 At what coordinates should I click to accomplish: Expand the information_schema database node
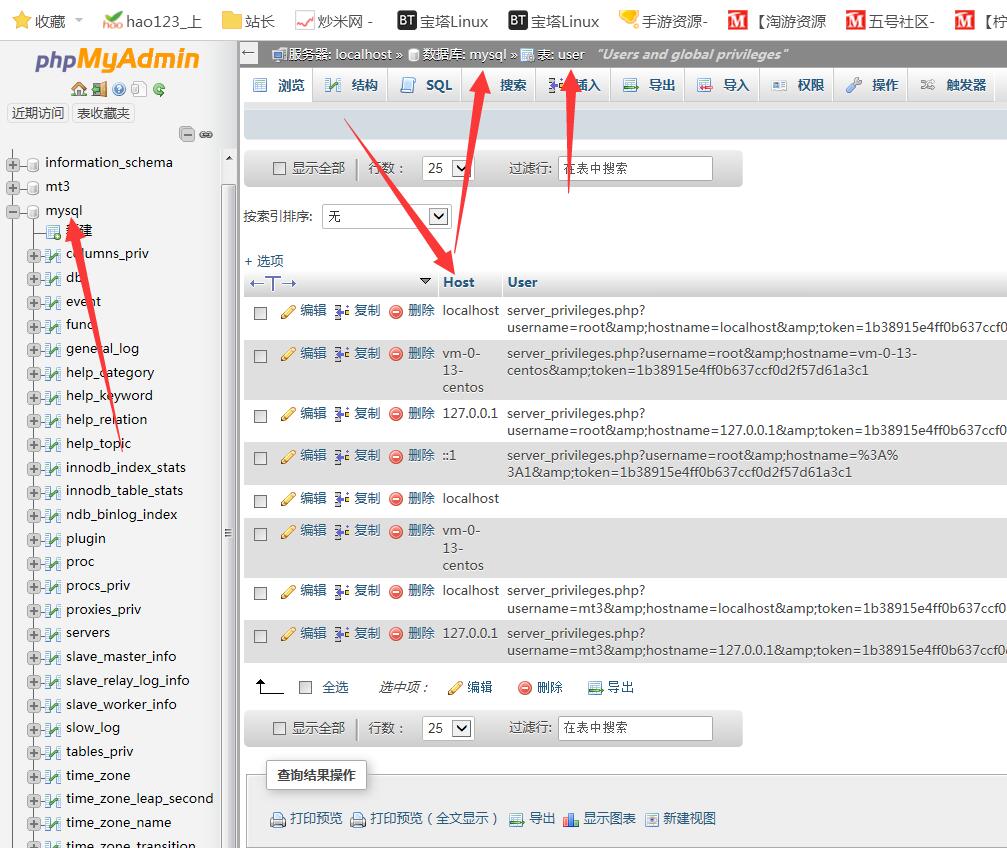(x=13, y=163)
